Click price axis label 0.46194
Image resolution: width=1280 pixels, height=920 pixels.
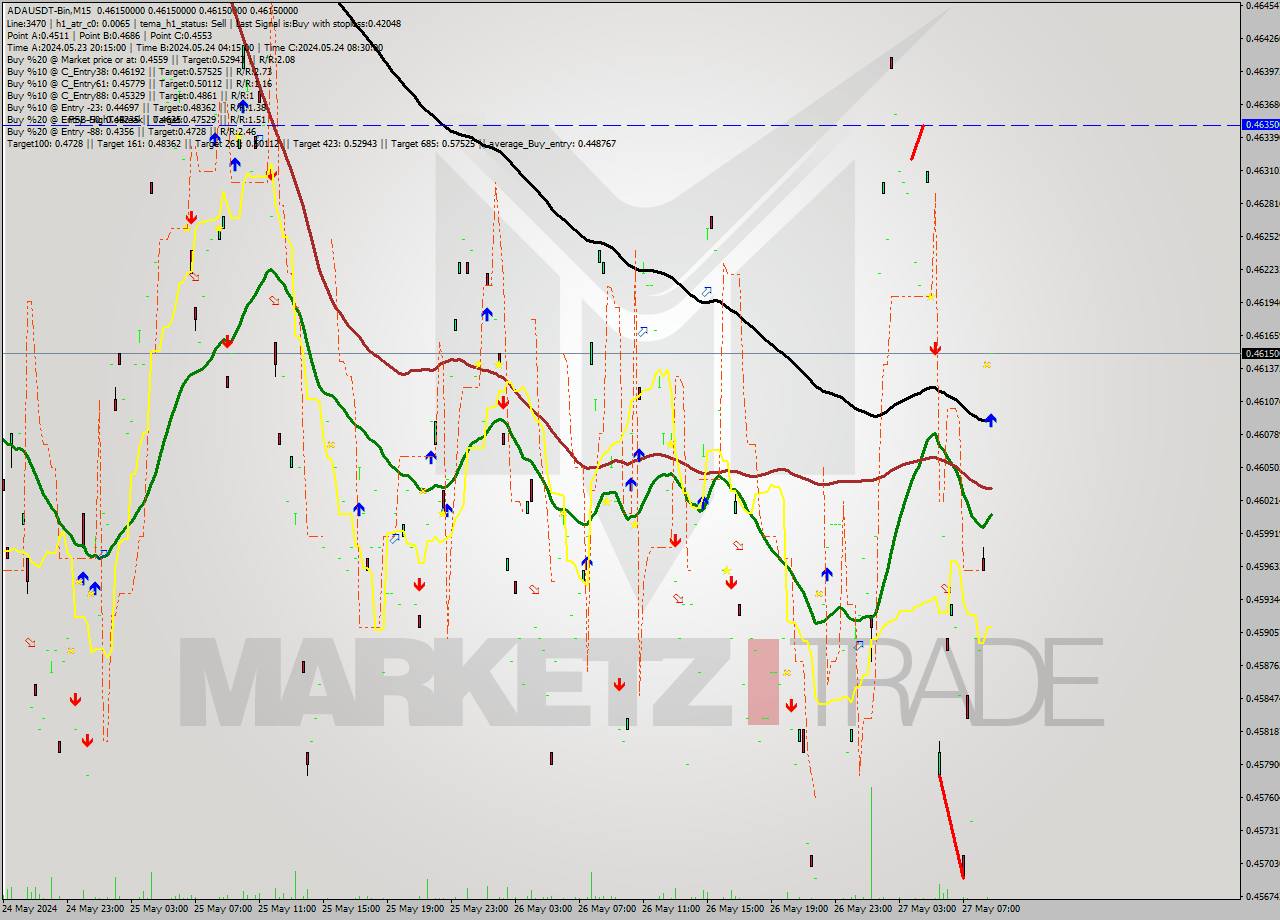point(1261,302)
